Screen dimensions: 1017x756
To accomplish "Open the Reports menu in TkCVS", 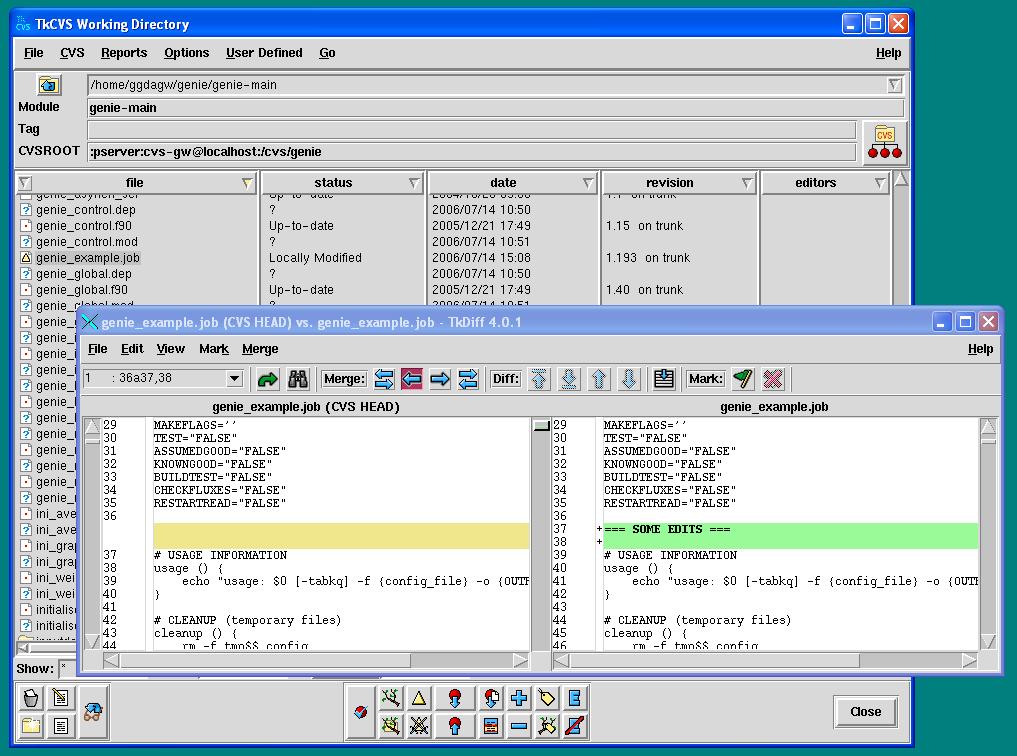I will [x=124, y=53].
